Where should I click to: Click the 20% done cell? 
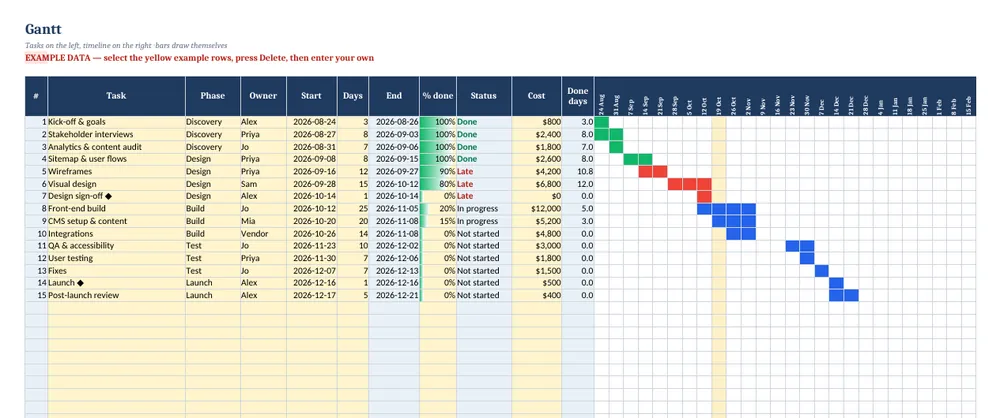(x=438, y=209)
